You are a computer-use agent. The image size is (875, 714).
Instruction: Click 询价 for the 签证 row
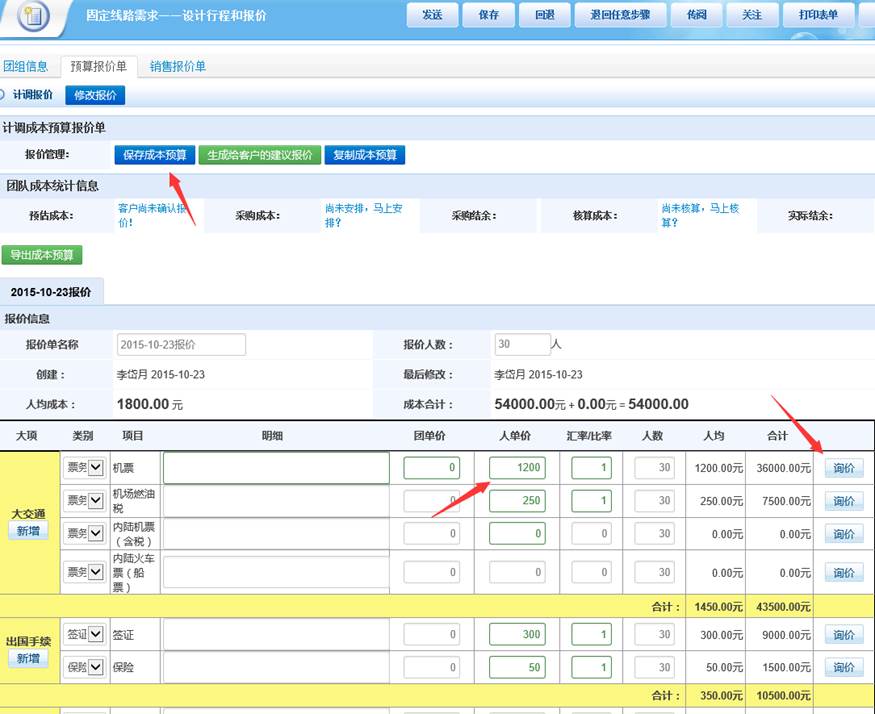pos(844,635)
